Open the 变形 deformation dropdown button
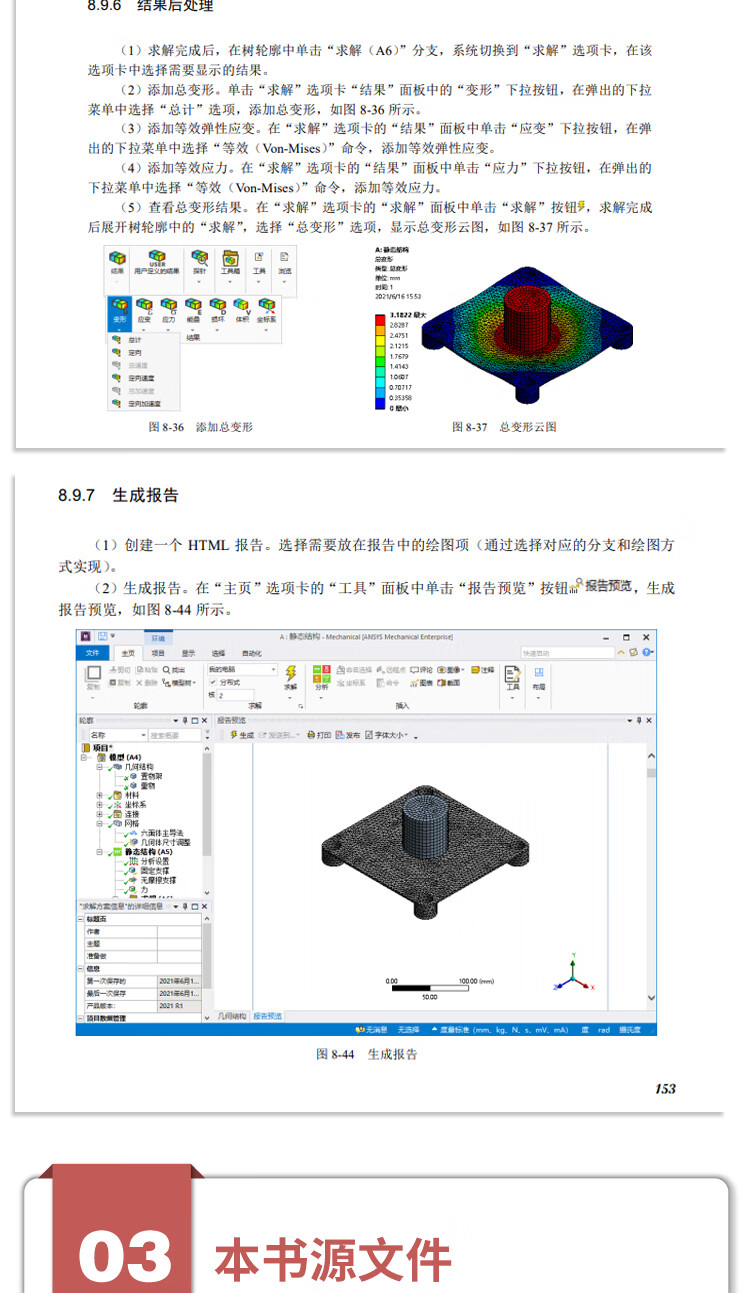 (119, 313)
